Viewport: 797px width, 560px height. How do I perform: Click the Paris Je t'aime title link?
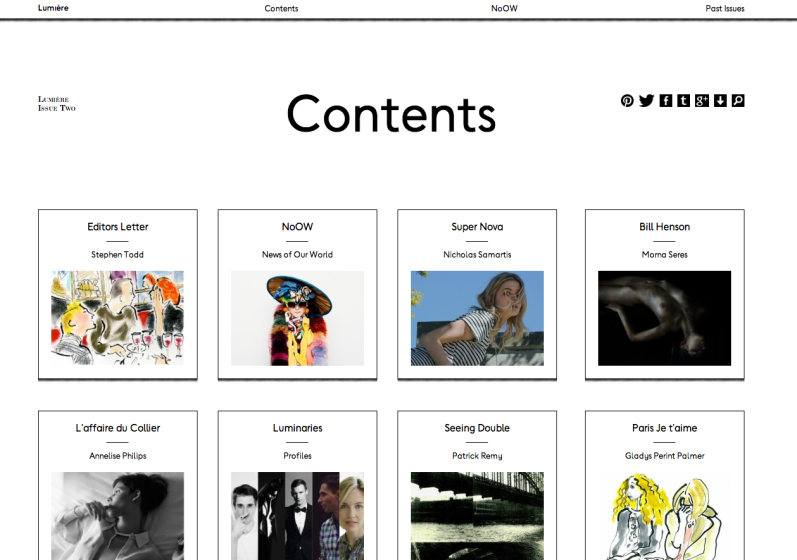pyautogui.click(x=664, y=428)
